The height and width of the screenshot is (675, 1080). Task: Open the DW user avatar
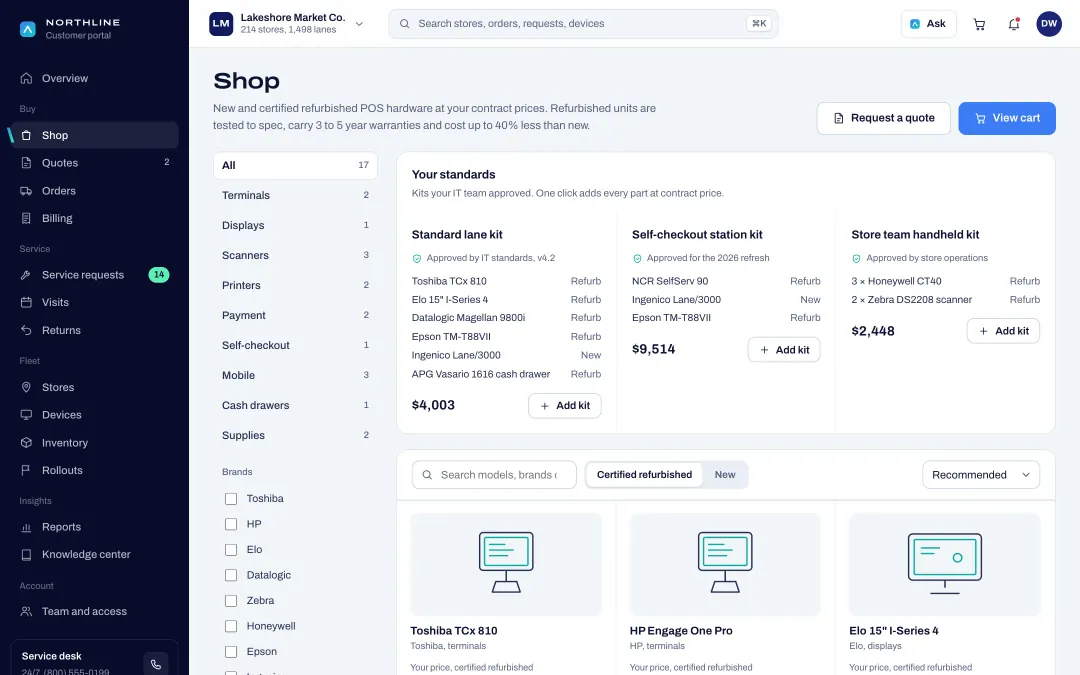click(1049, 24)
